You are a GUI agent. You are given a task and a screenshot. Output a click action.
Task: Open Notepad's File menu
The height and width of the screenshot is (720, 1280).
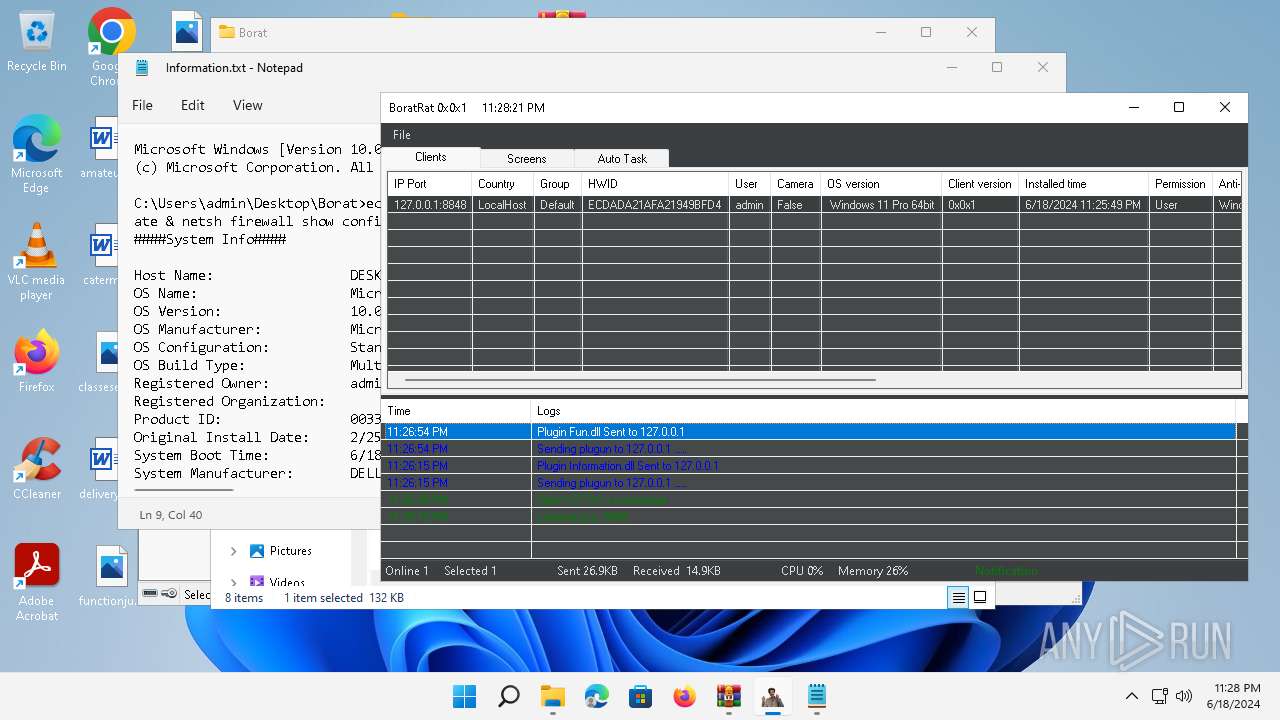click(x=143, y=105)
